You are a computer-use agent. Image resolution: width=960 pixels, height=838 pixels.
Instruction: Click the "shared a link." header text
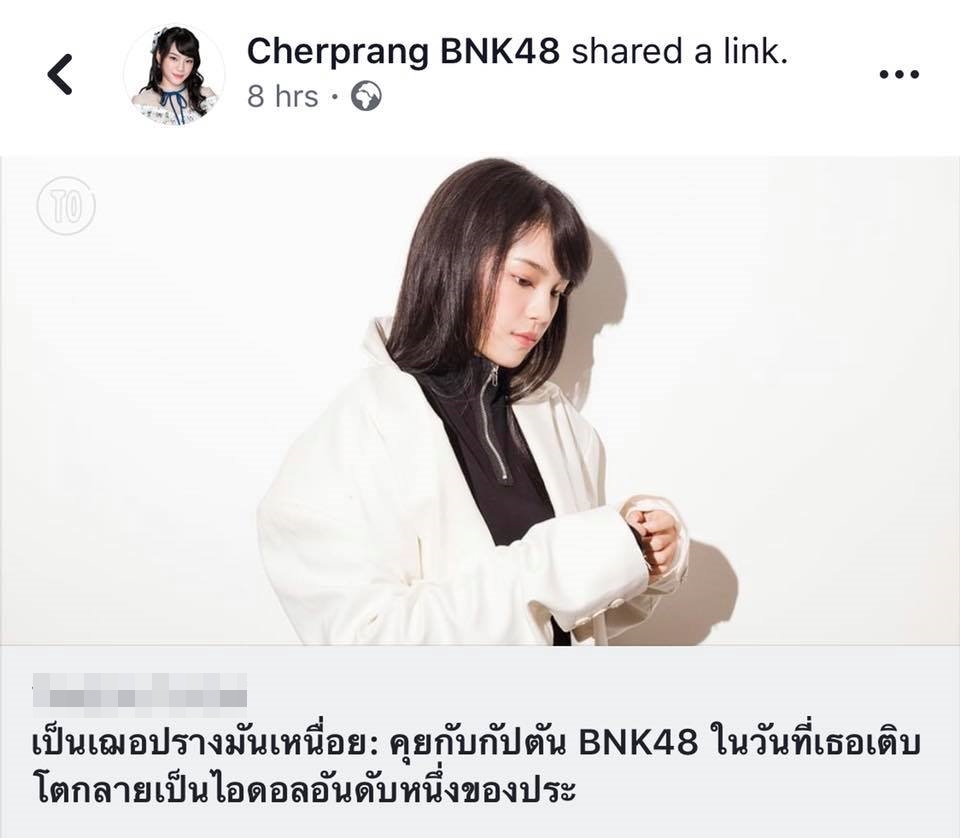[x=679, y=51]
